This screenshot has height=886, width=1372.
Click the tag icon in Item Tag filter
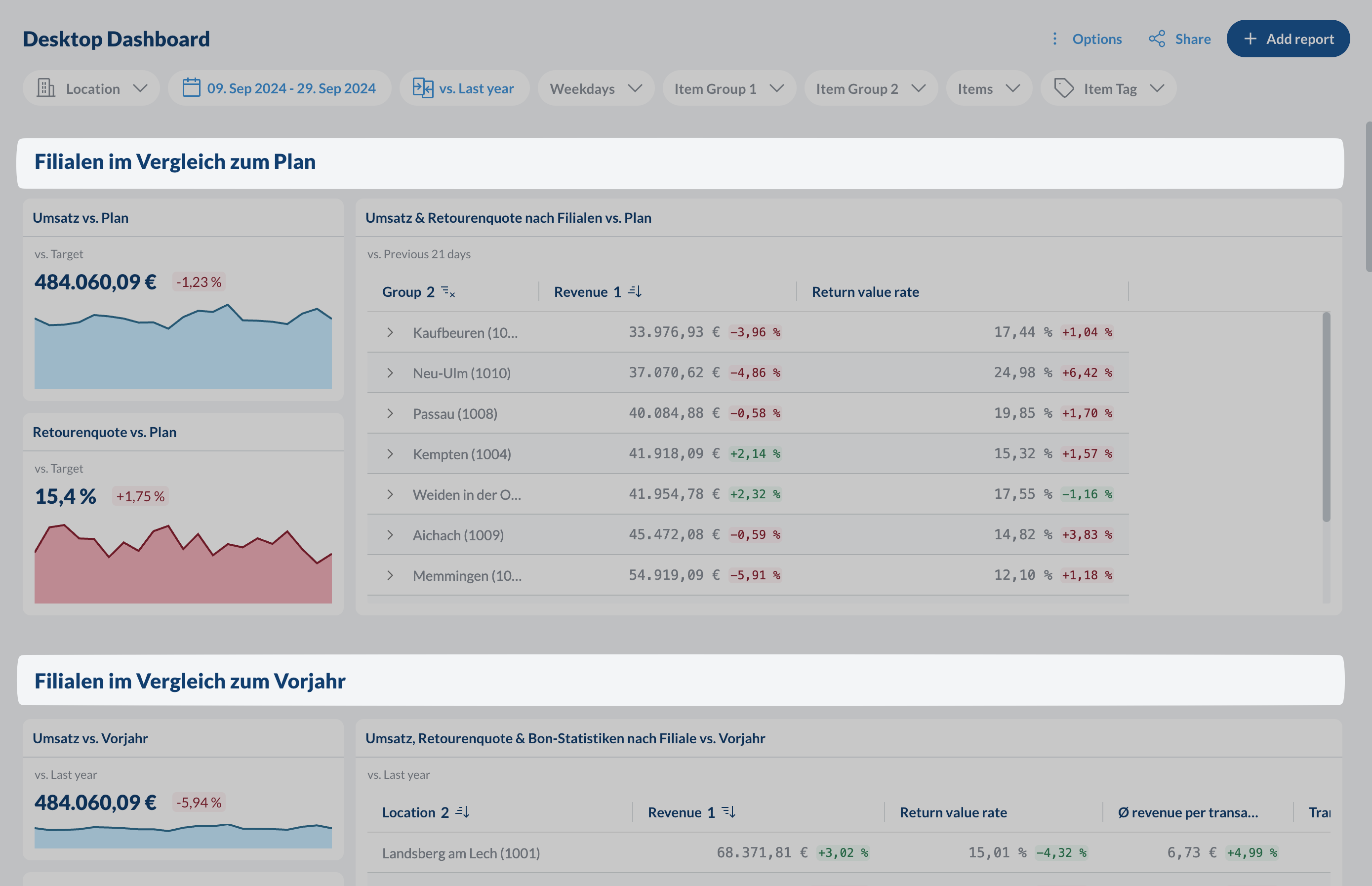click(1063, 88)
